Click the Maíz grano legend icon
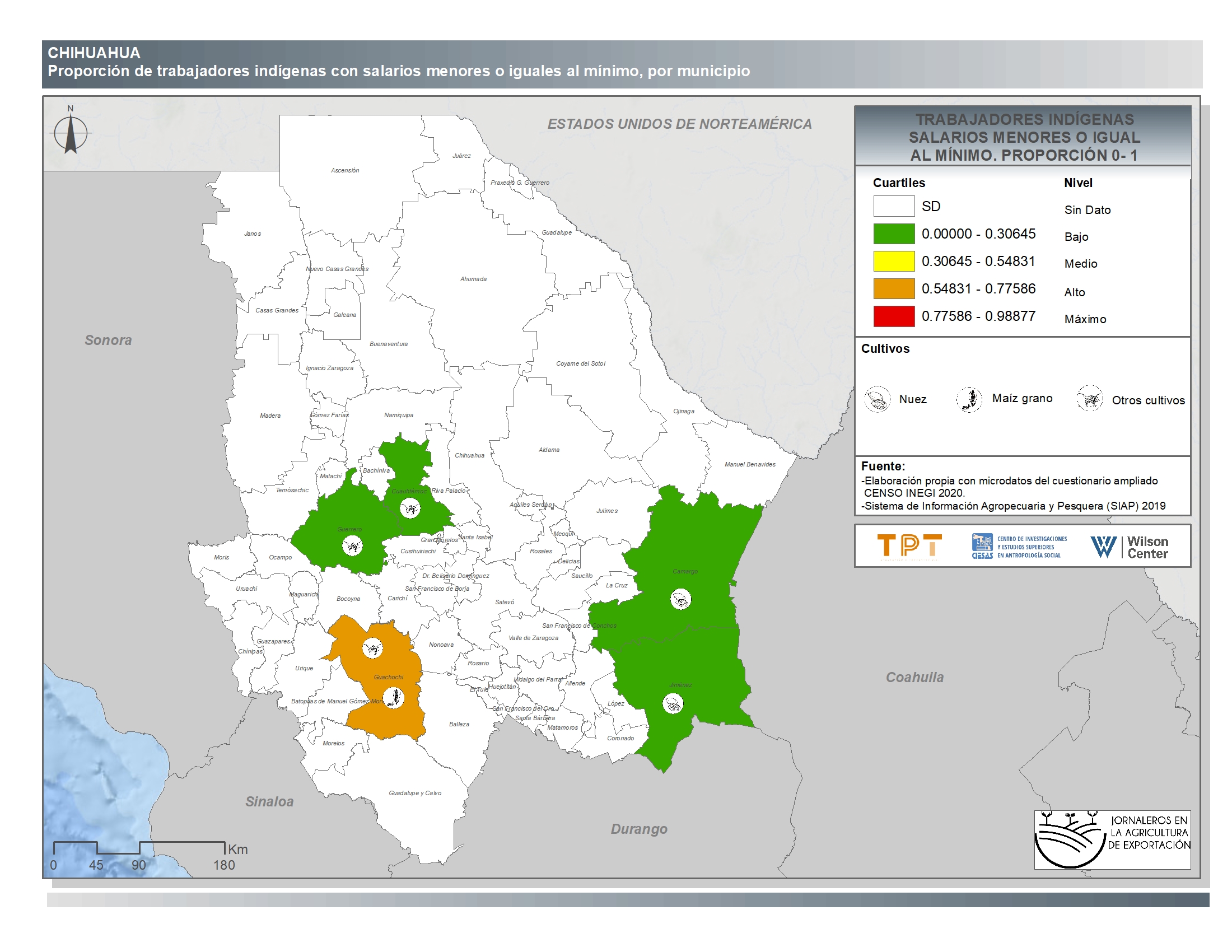 click(x=970, y=399)
